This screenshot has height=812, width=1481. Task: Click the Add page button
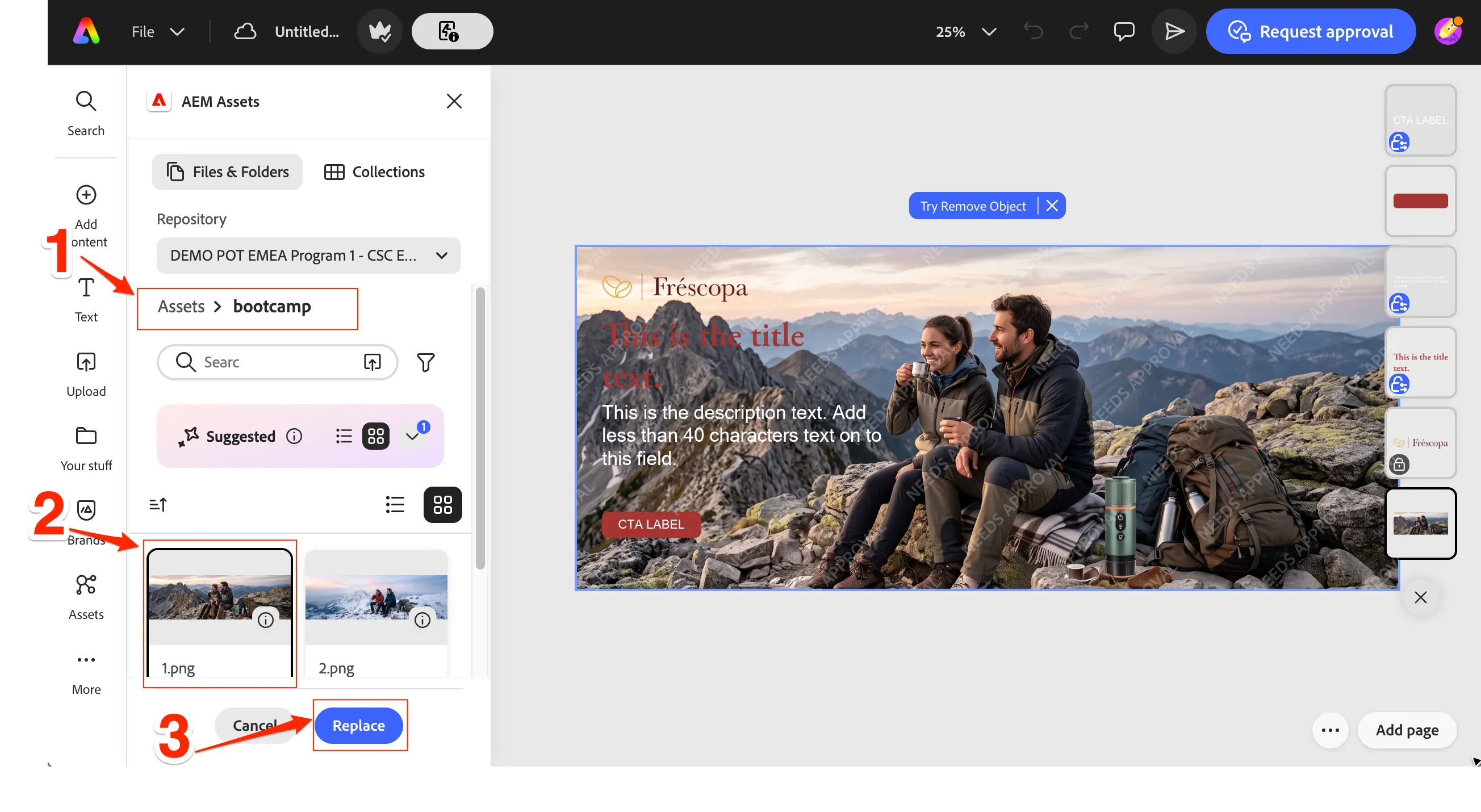point(1406,730)
